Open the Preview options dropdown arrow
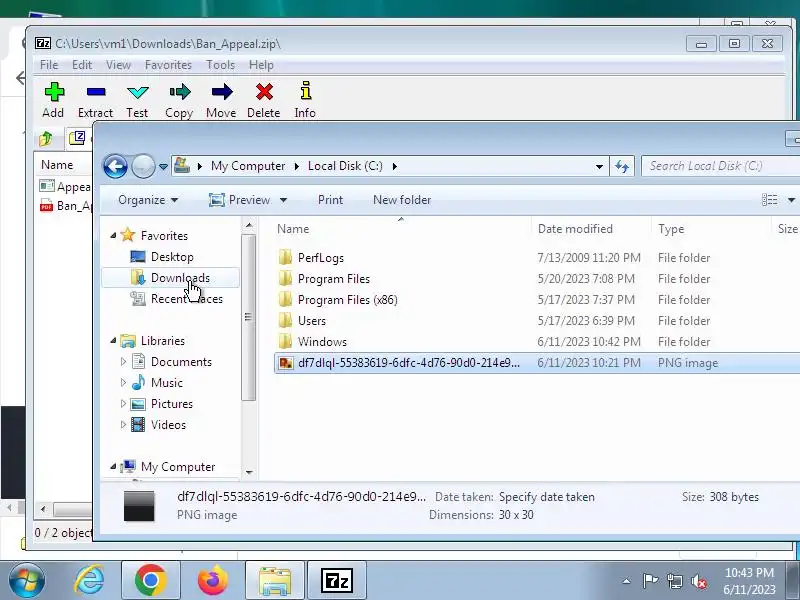800x600 pixels. pos(283,200)
